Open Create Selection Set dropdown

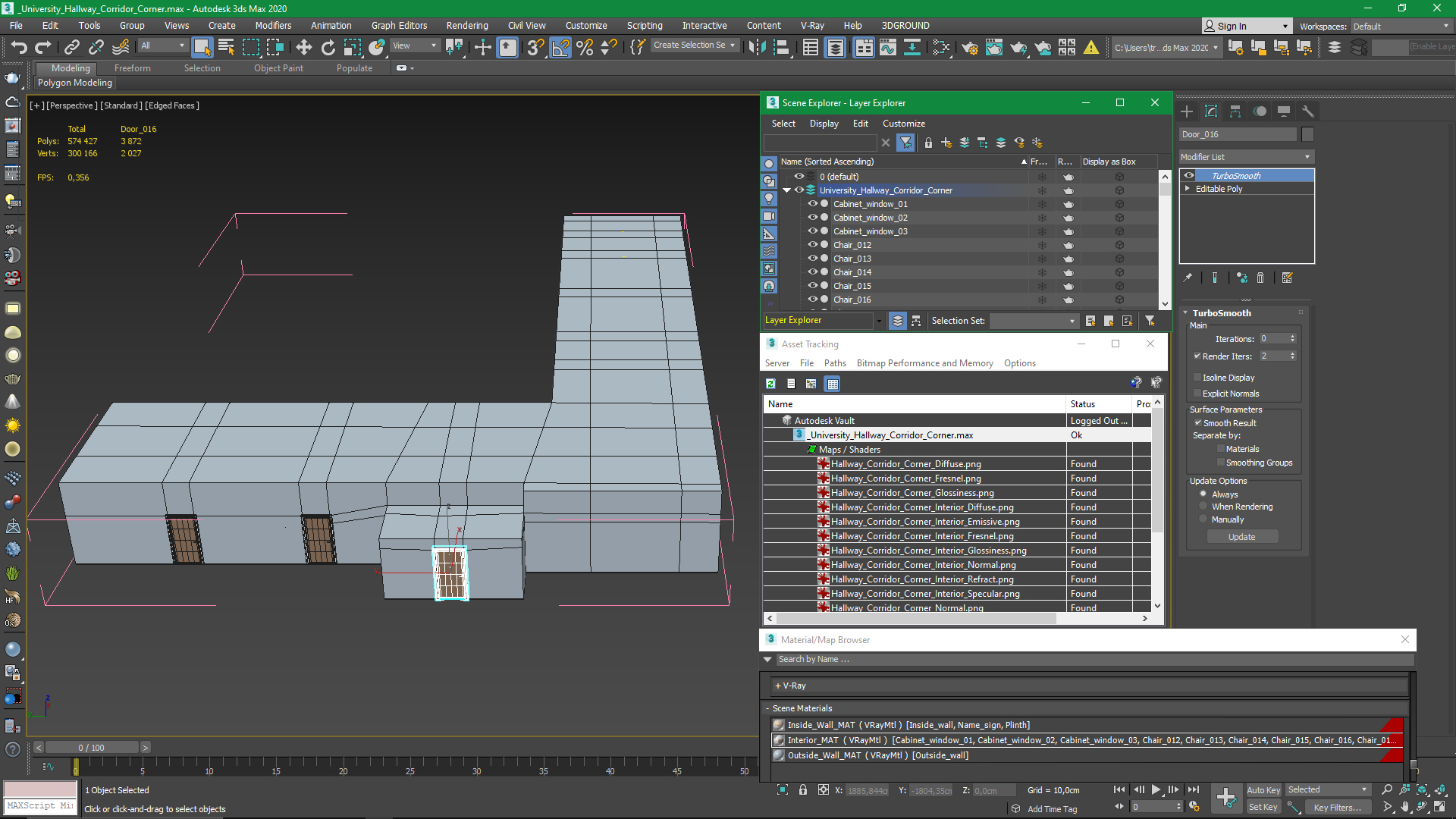[x=695, y=45]
